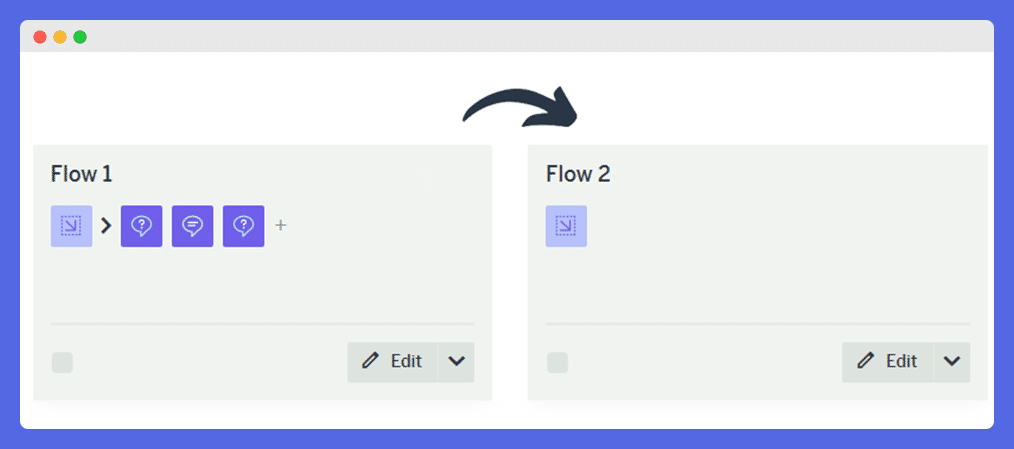The width and height of the screenshot is (1014, 449).
Task: Click the Flow 2 title
Action: pyautogui.click(x=578, y=174)
